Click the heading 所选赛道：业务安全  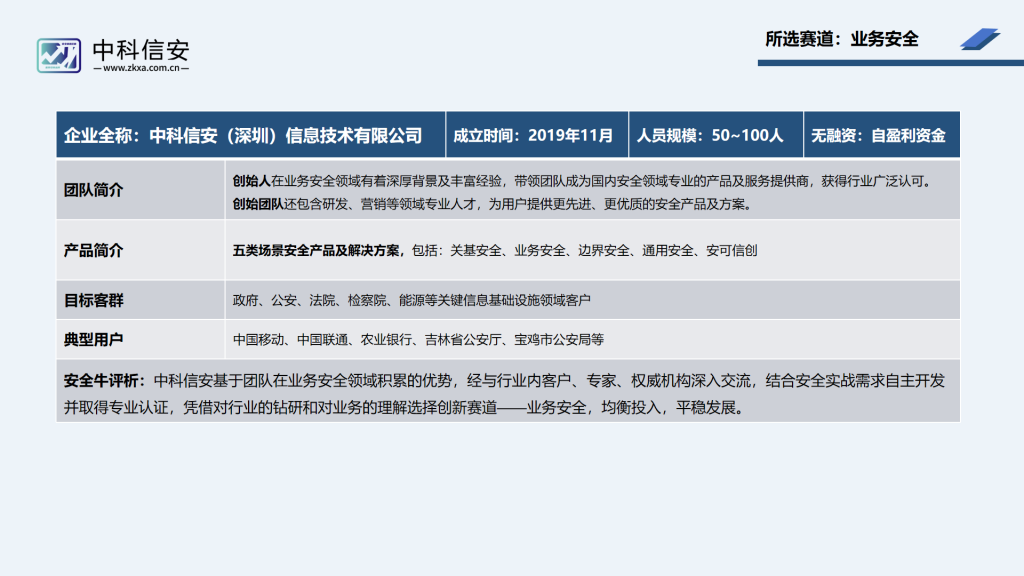click(x=842, y=39)
